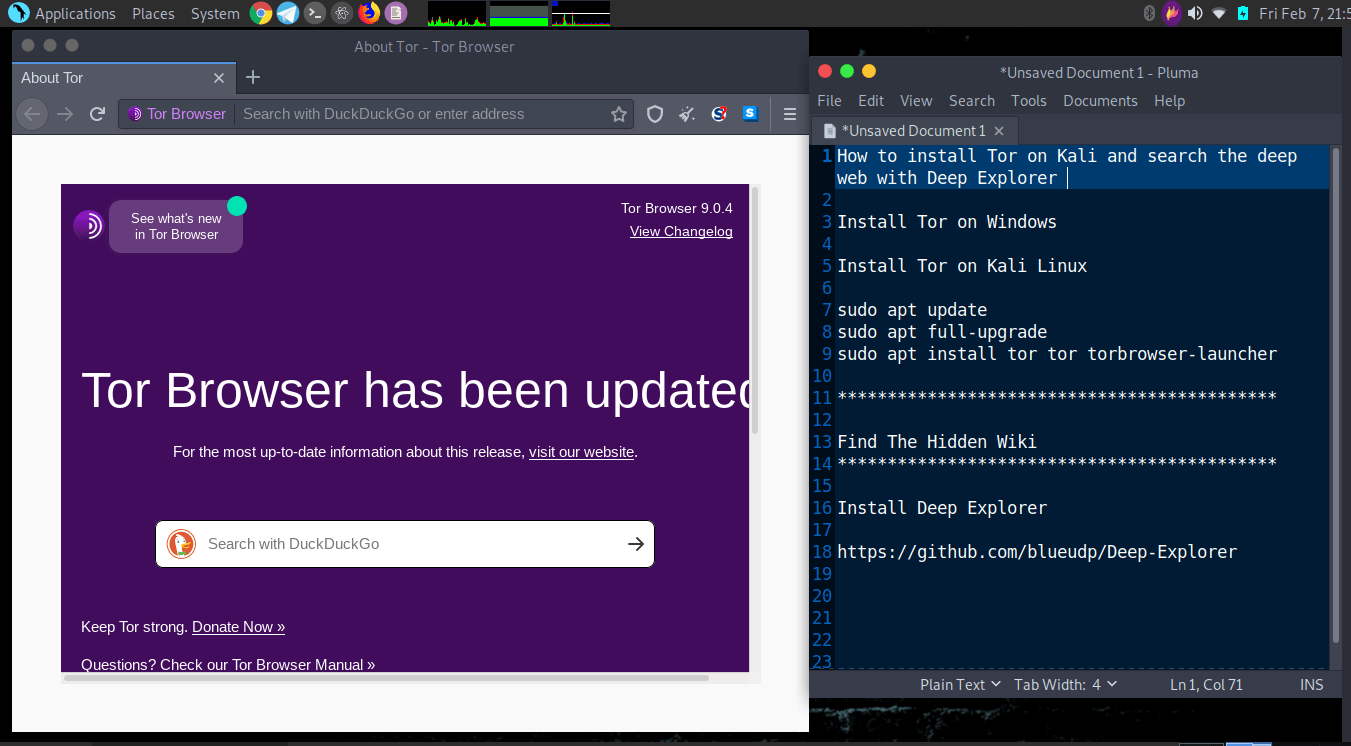Click the Tor onion logo on page
This screenshot has height=746, width=1351.
[x=88, y=225]
